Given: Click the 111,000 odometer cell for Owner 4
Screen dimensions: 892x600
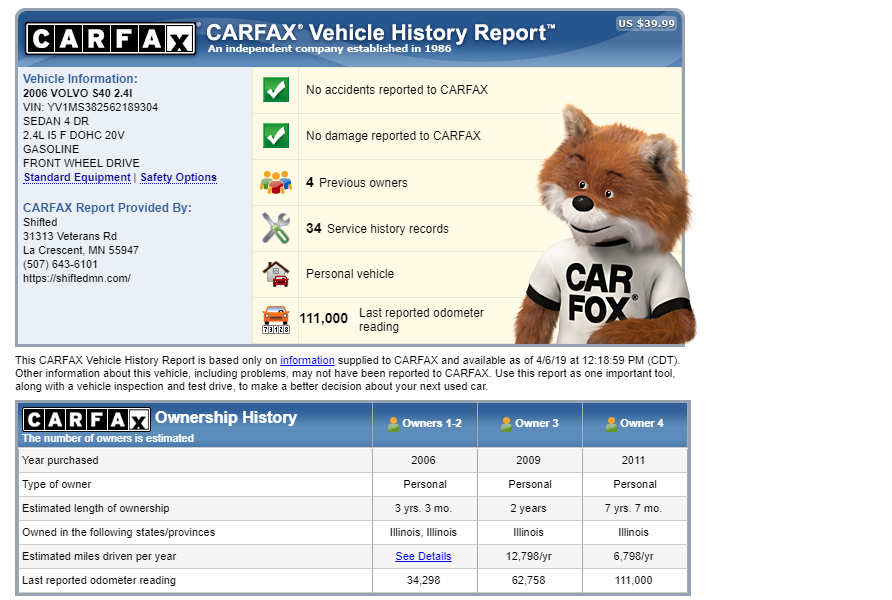Looking at the screenshot, I should 633,580.
